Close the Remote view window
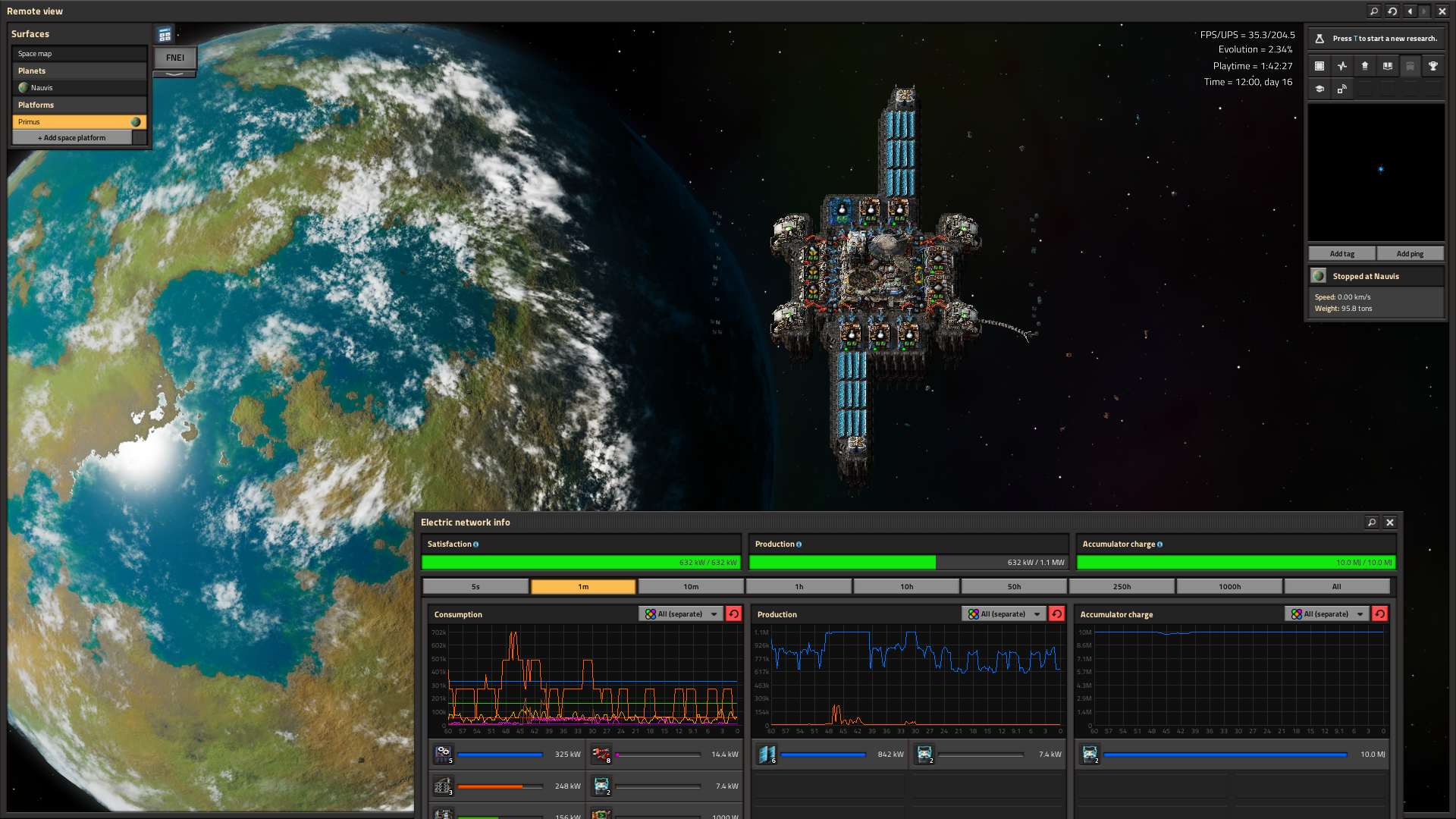The width and height of the screenshot is (1456, 819). click(1442, 11)
